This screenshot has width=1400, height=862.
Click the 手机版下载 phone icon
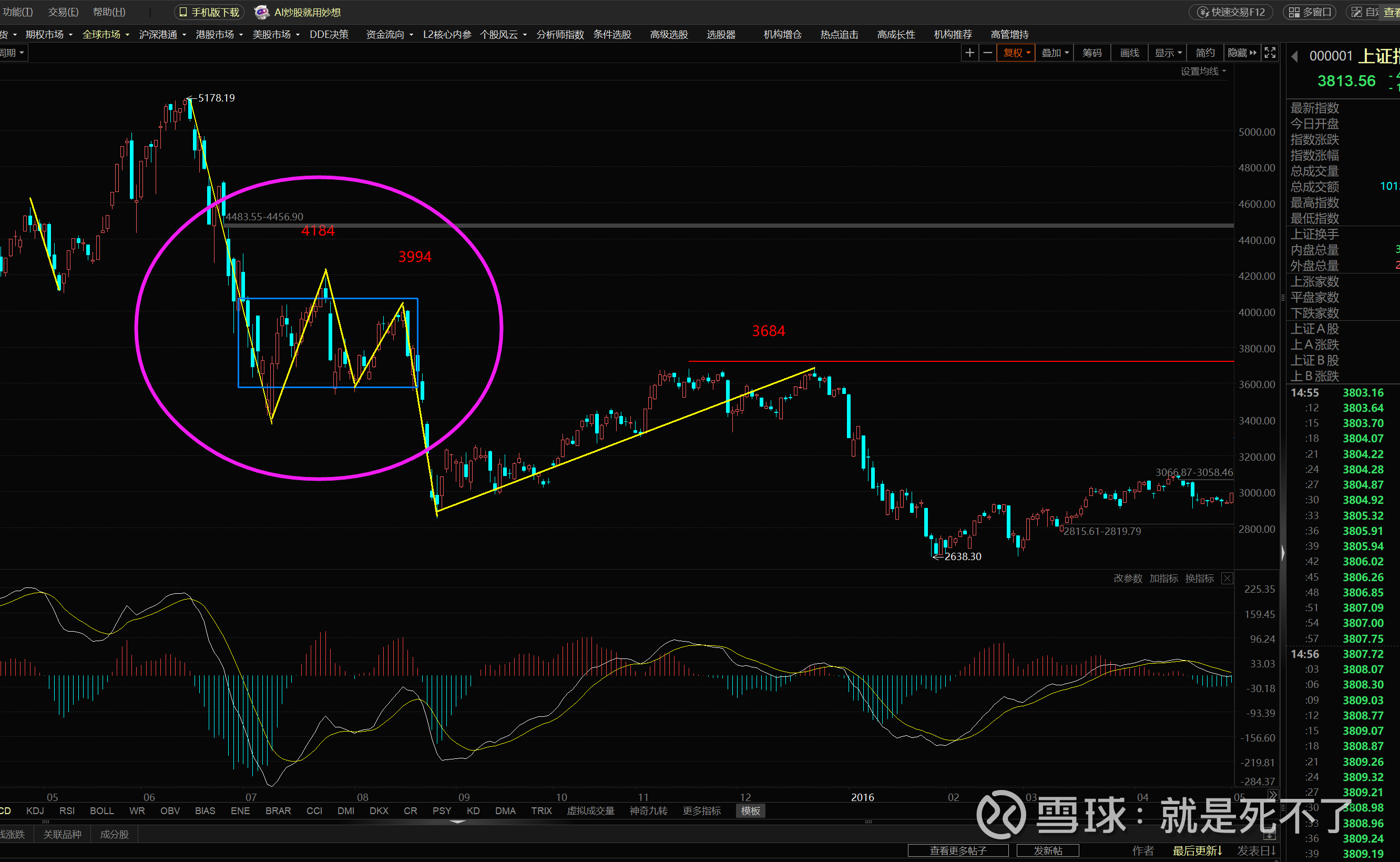tap(183, 12)
